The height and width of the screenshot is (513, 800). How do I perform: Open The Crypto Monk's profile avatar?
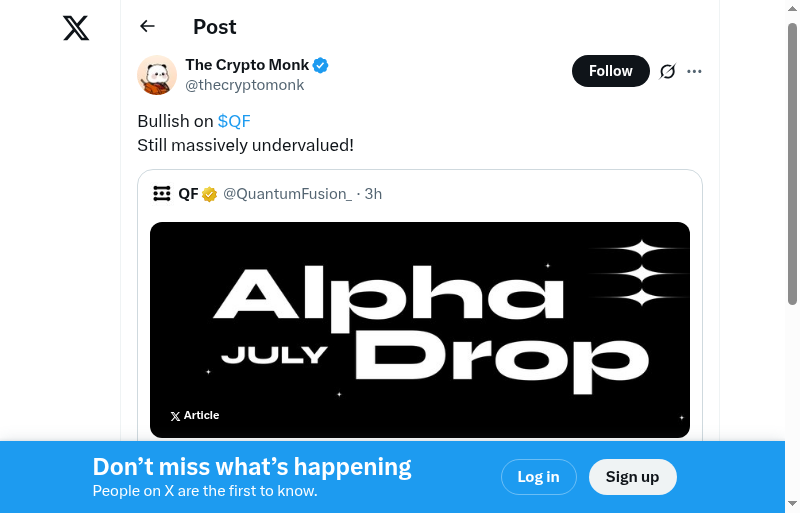point(157,75)
